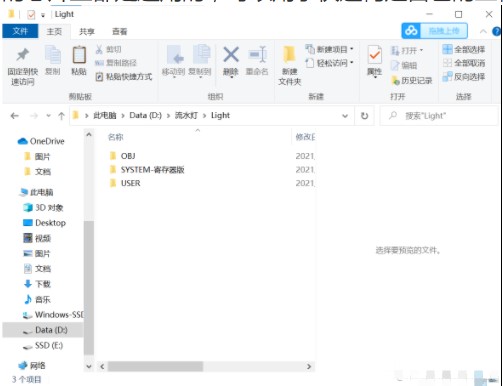Sort by the Name column header
503x386 pixels.
(x=116, y=137)
